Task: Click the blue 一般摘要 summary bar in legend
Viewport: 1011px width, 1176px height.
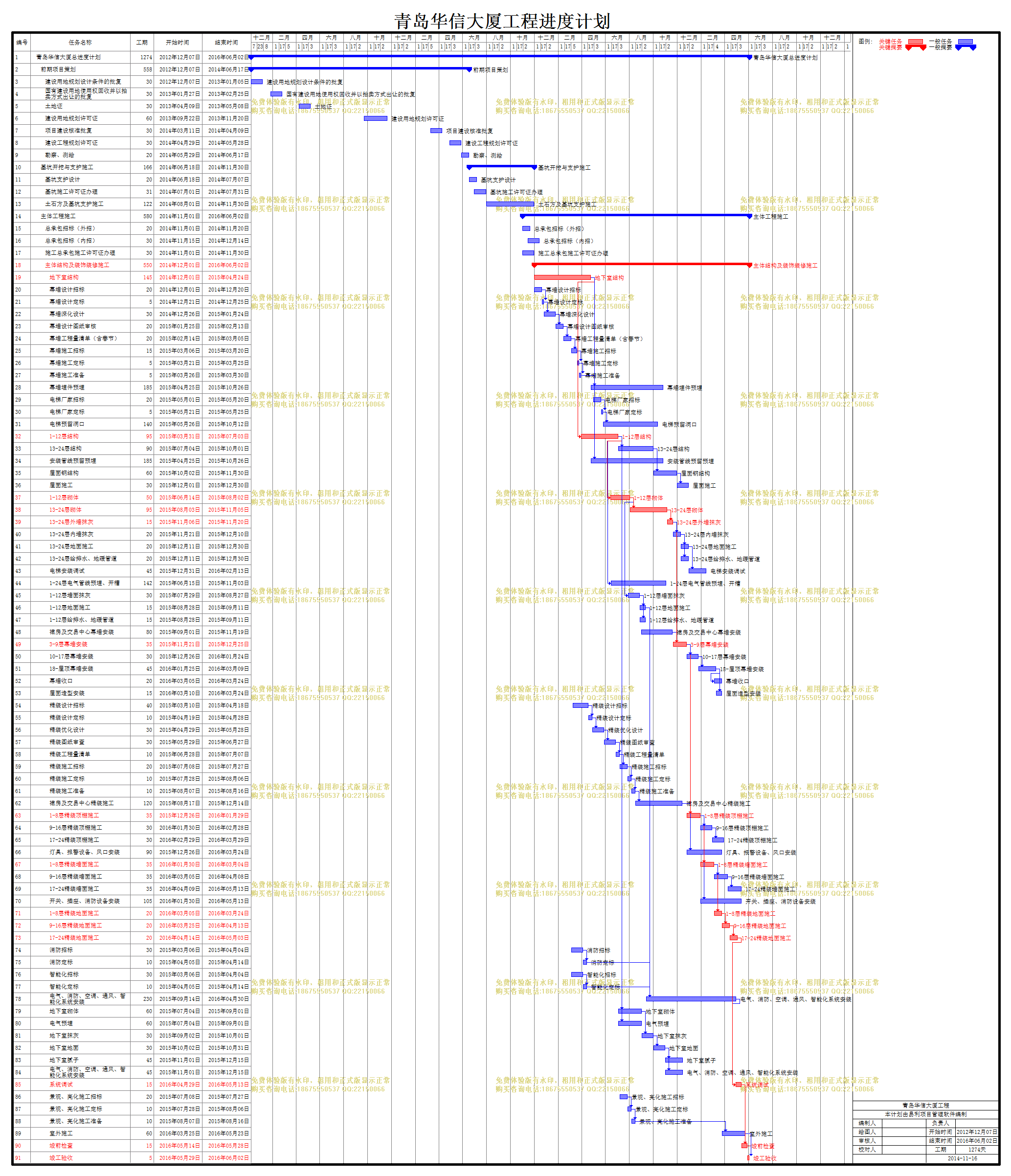Action: (966, 47)
